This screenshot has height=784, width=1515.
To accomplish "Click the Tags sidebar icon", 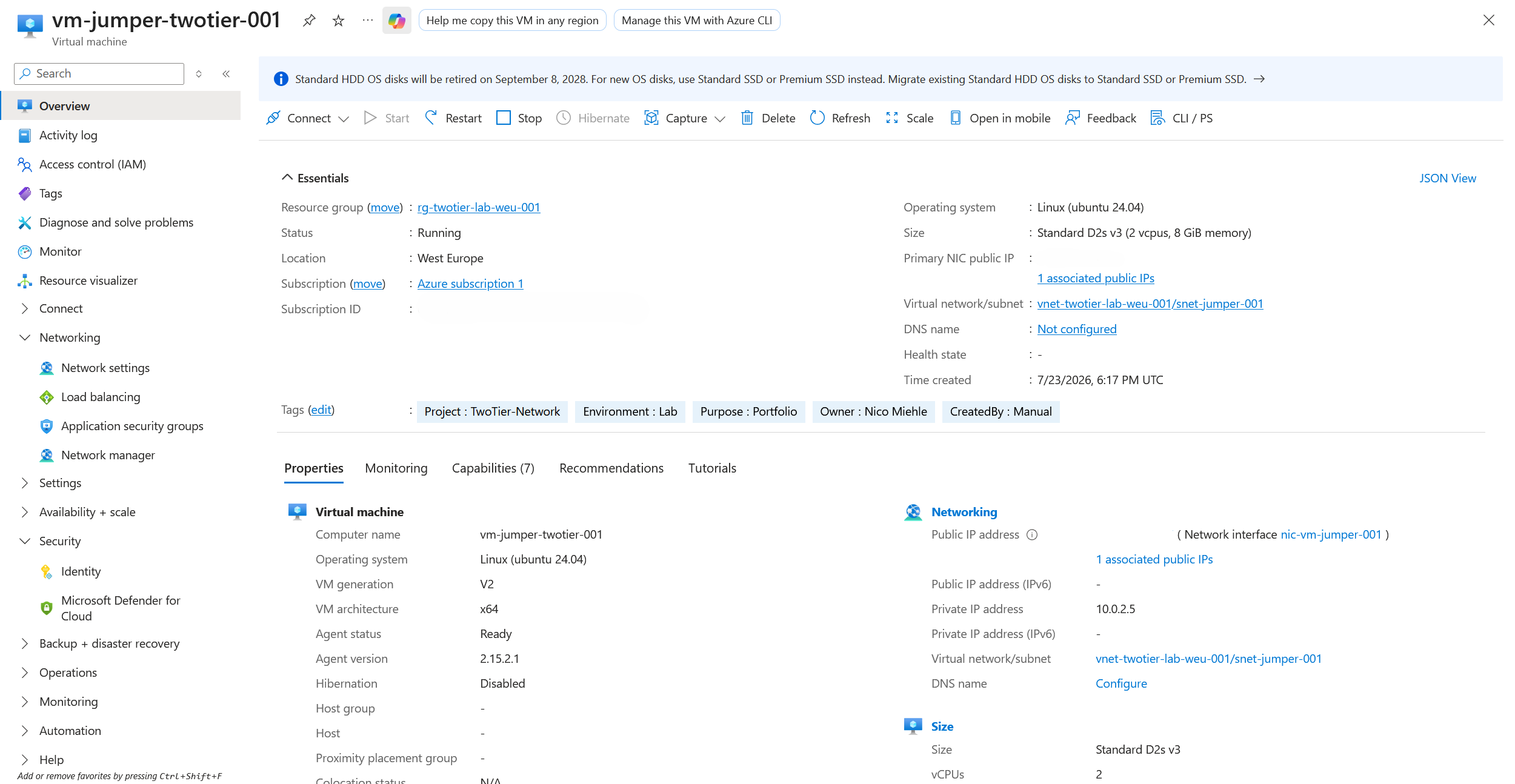I will (x=25, y=193).
